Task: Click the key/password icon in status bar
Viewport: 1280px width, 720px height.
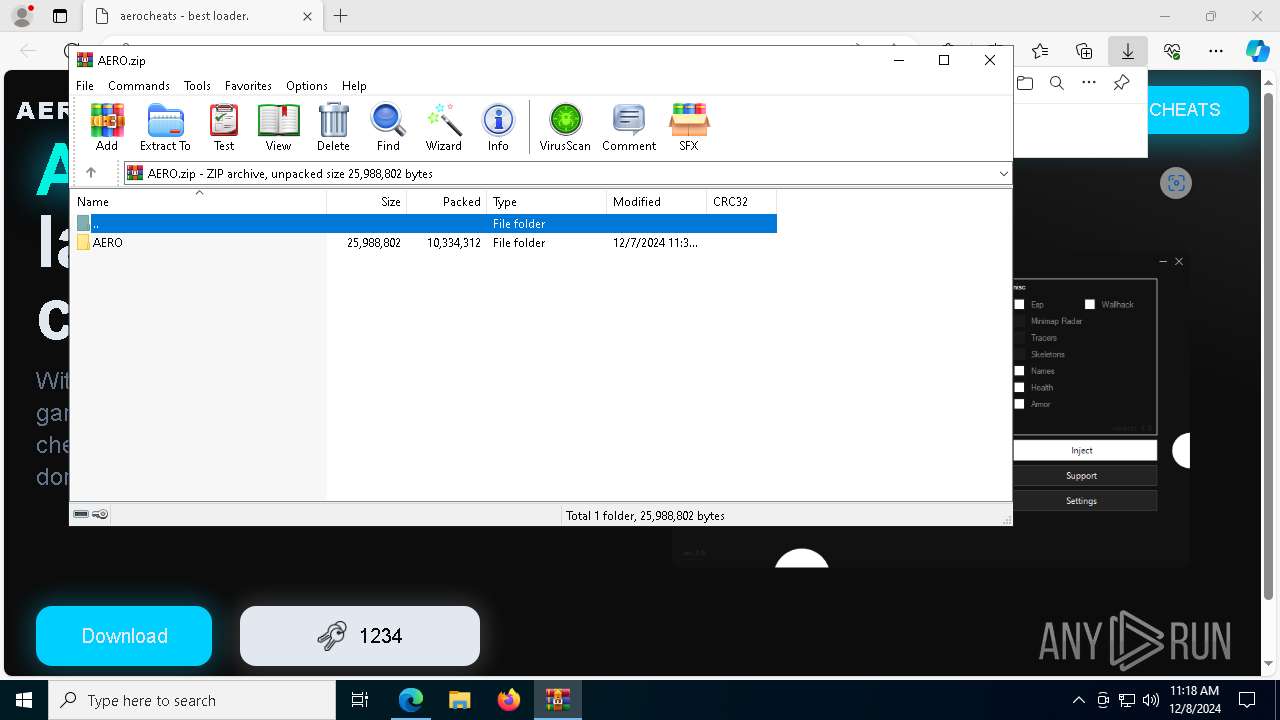Action: 100,514
